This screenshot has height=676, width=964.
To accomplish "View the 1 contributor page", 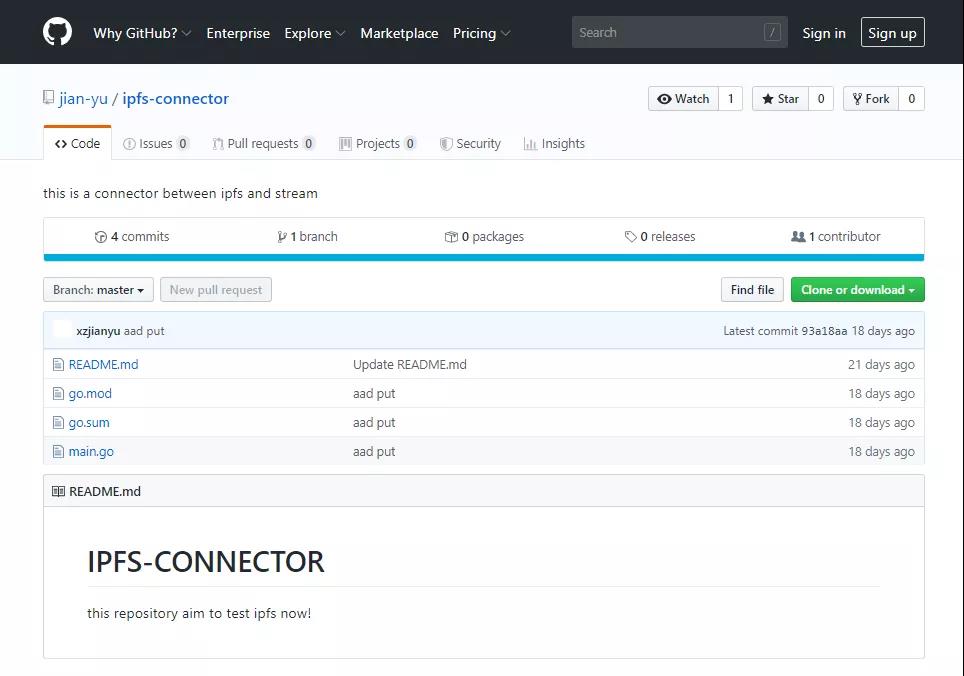I will click(x=836, y=237).
